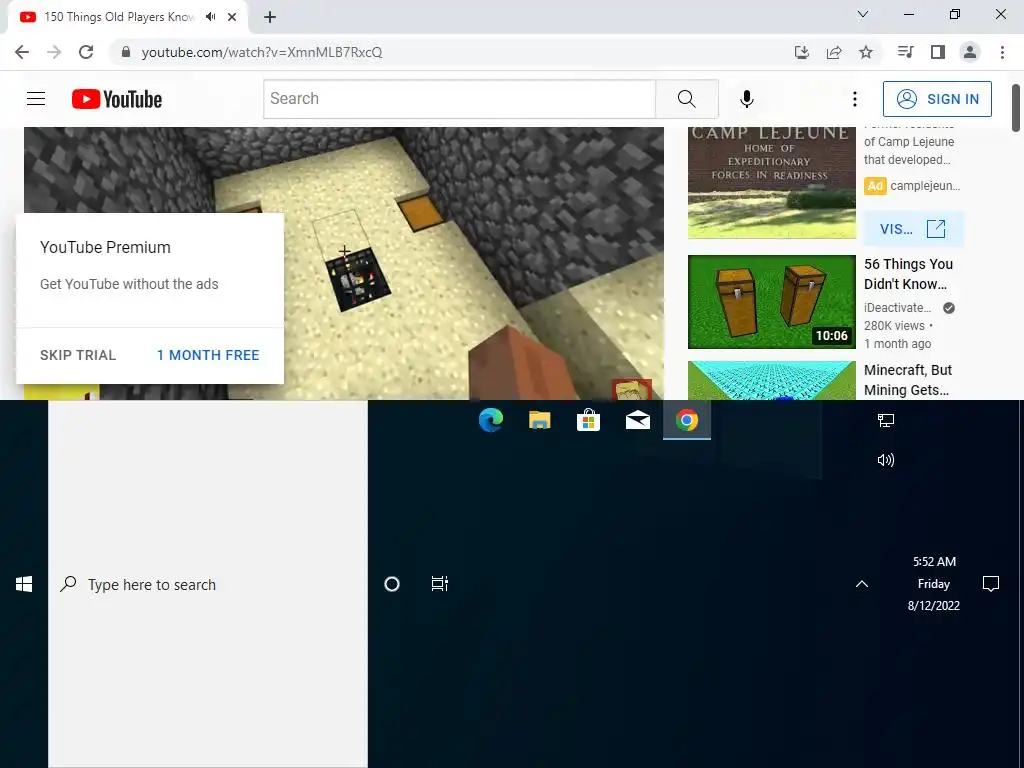Click the address bar URL
Screen dimensions: 1024x768
coord(262,52)
